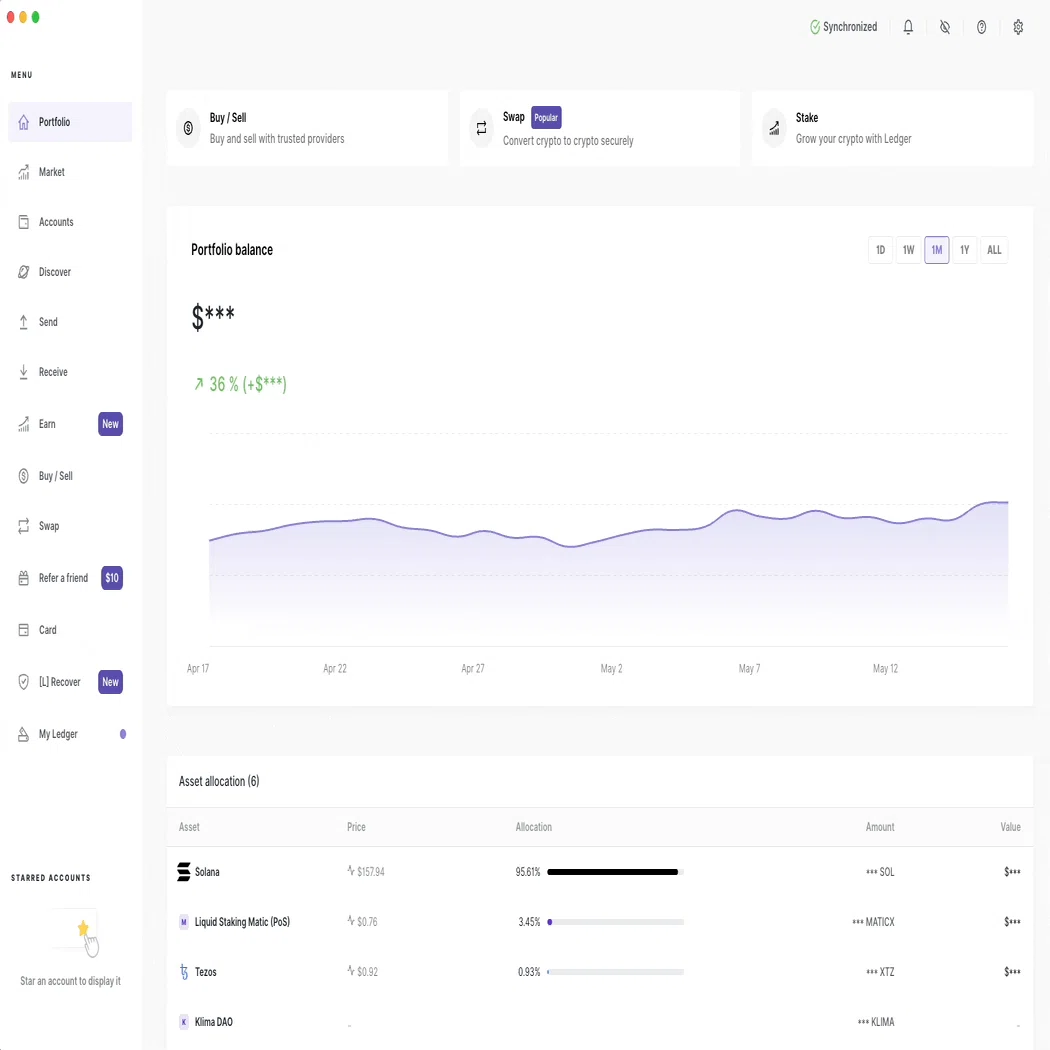
Task: Click the dot indicator beside My Ledger
Action: [x=123, y=734]
